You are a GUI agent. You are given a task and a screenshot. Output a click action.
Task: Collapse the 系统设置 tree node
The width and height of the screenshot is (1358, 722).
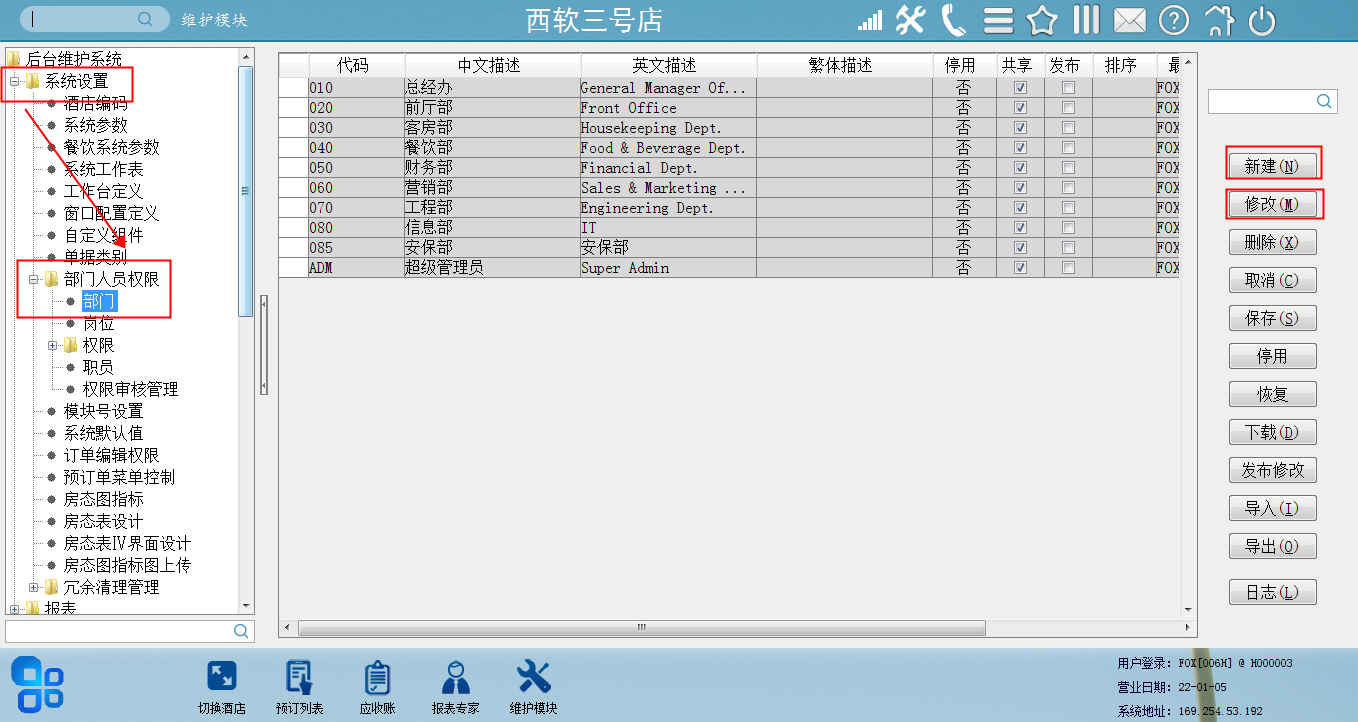[x=14, y=81]
